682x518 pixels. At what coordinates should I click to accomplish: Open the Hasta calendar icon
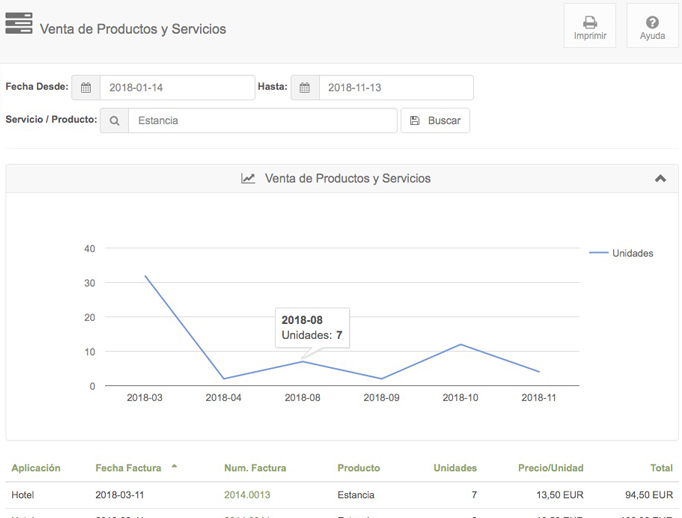(305, 88)
